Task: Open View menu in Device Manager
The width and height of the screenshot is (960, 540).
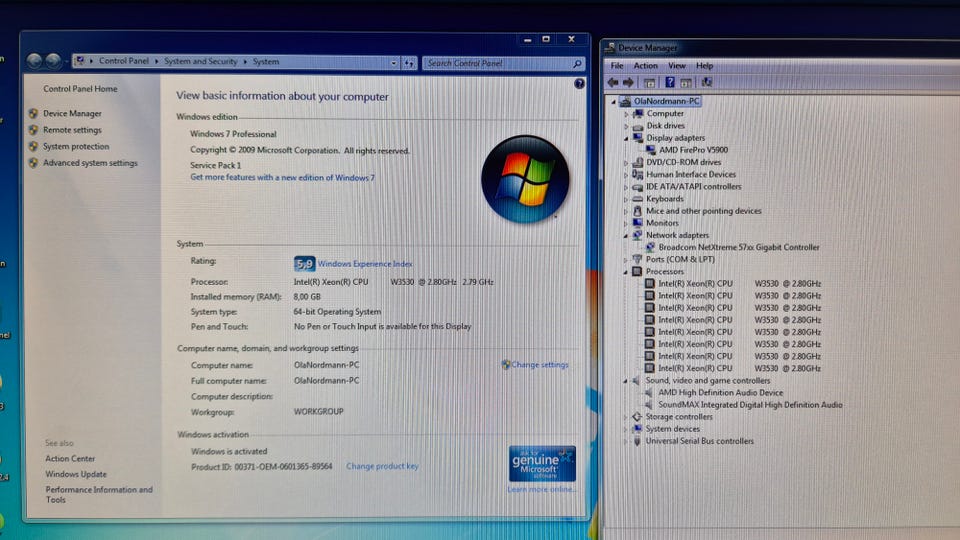Action: tap(677, 66)
